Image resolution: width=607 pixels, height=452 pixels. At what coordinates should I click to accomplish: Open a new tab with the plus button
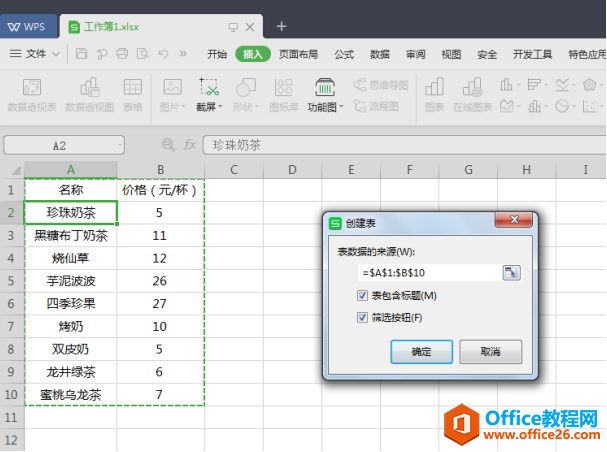[281, 26]
